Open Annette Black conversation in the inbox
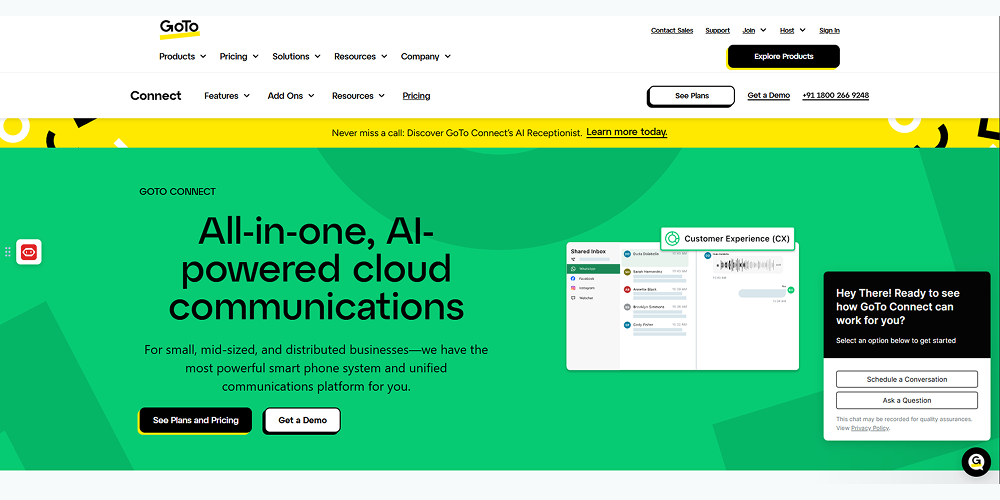 click(x=655, y=292)
